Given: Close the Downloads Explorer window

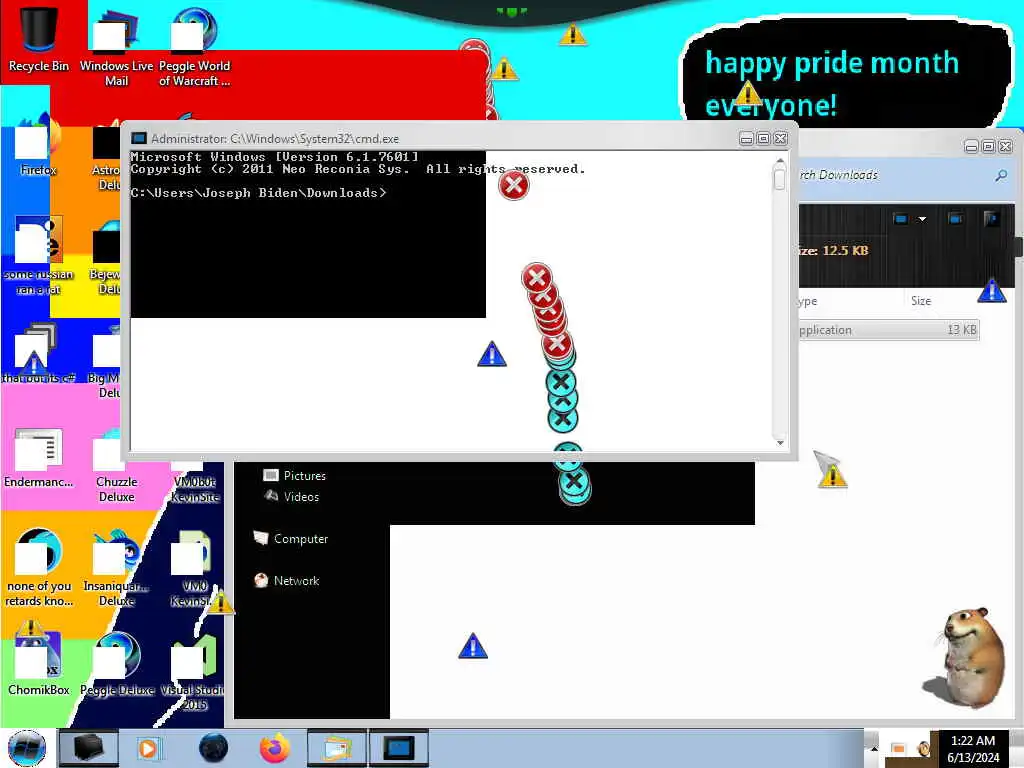Looking at the screenshot, I should coord(1006,147).
